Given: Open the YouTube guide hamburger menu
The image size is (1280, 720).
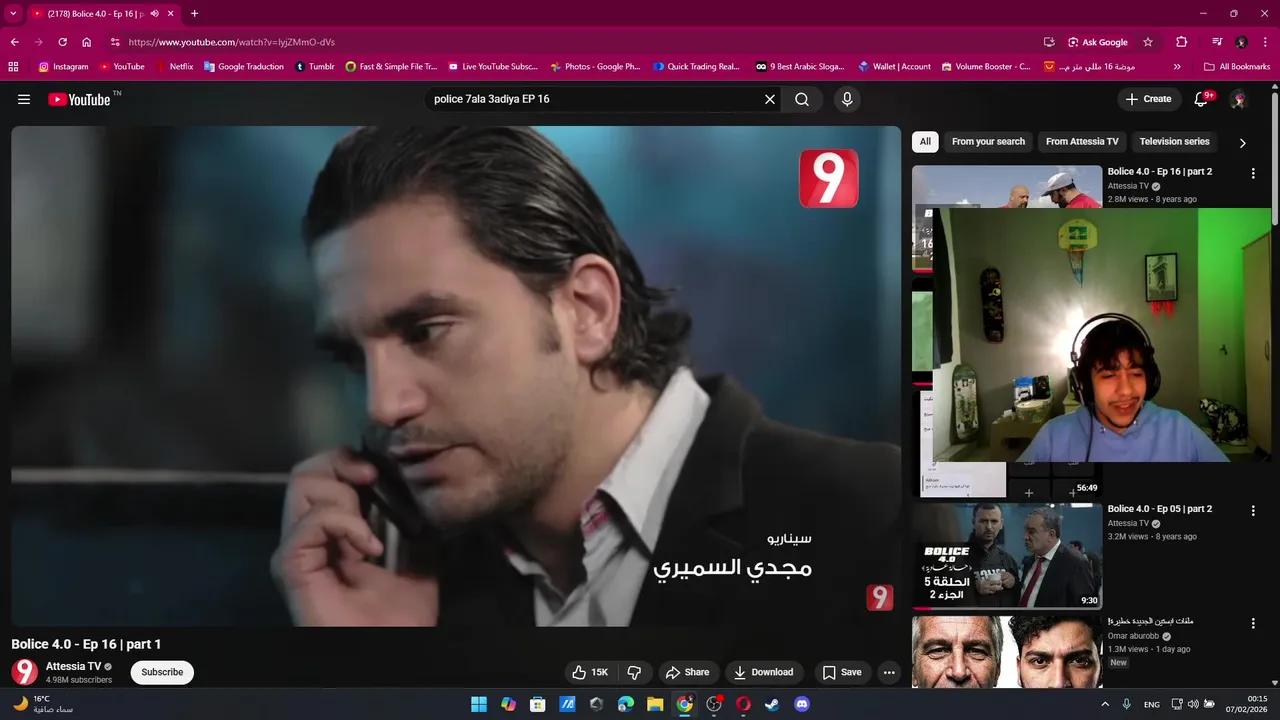Looking at the screenshot, I should [x=24, y=99].
